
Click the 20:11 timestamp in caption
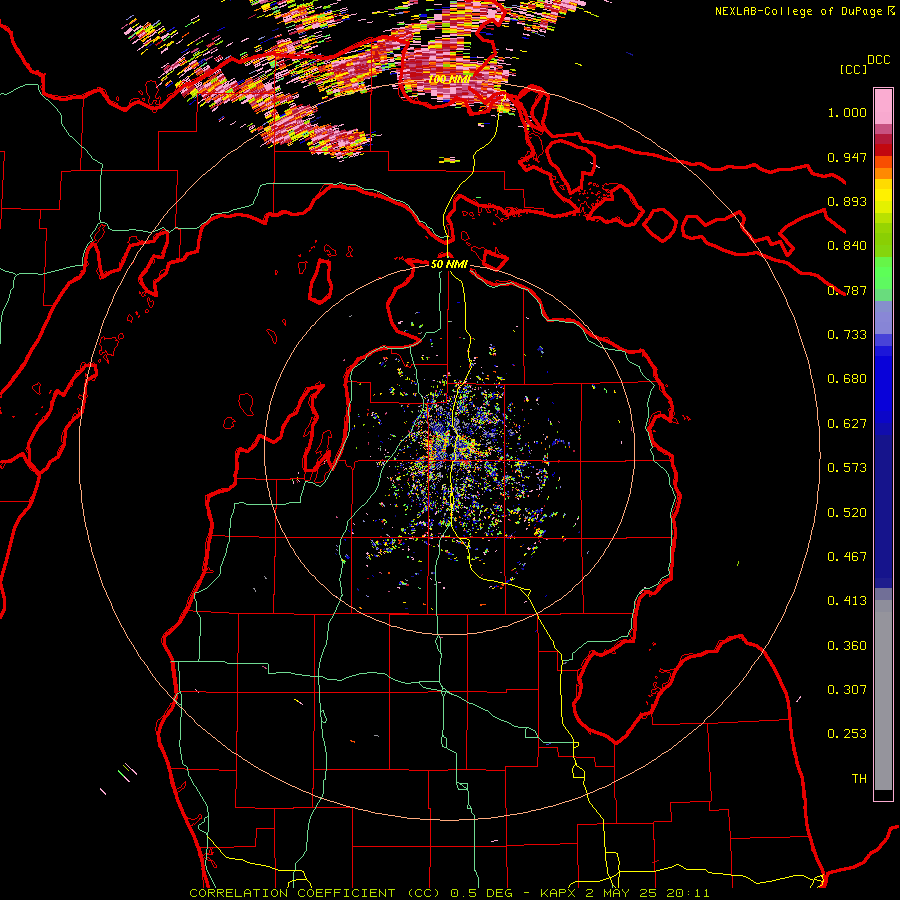[688, 893]
